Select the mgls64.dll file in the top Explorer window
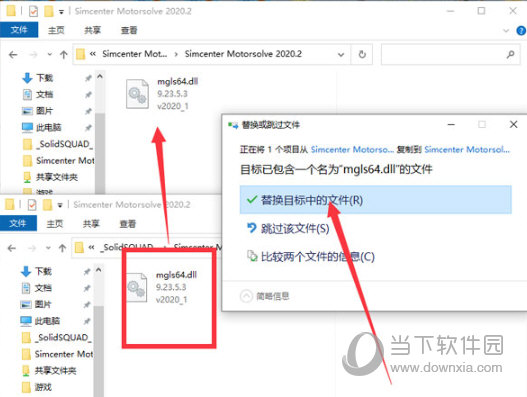This screenshot has height=397, width=527. coord(162,94)
